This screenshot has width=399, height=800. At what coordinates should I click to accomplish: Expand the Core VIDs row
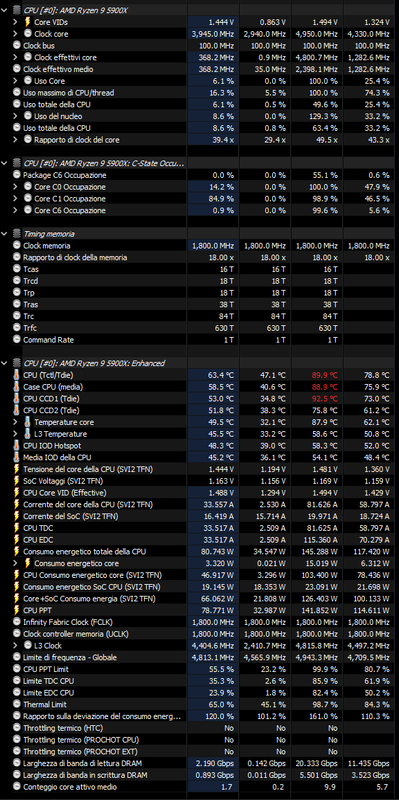16,22
